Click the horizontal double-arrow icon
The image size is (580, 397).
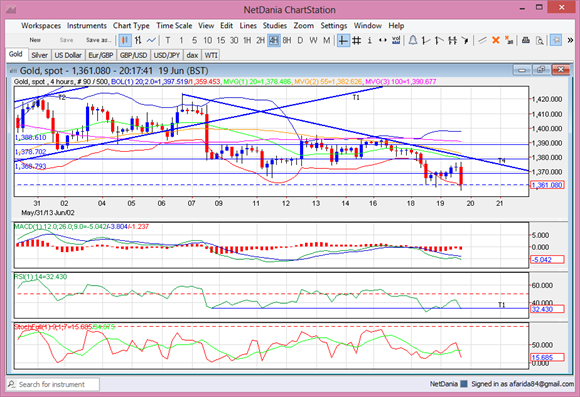[382, 40]
